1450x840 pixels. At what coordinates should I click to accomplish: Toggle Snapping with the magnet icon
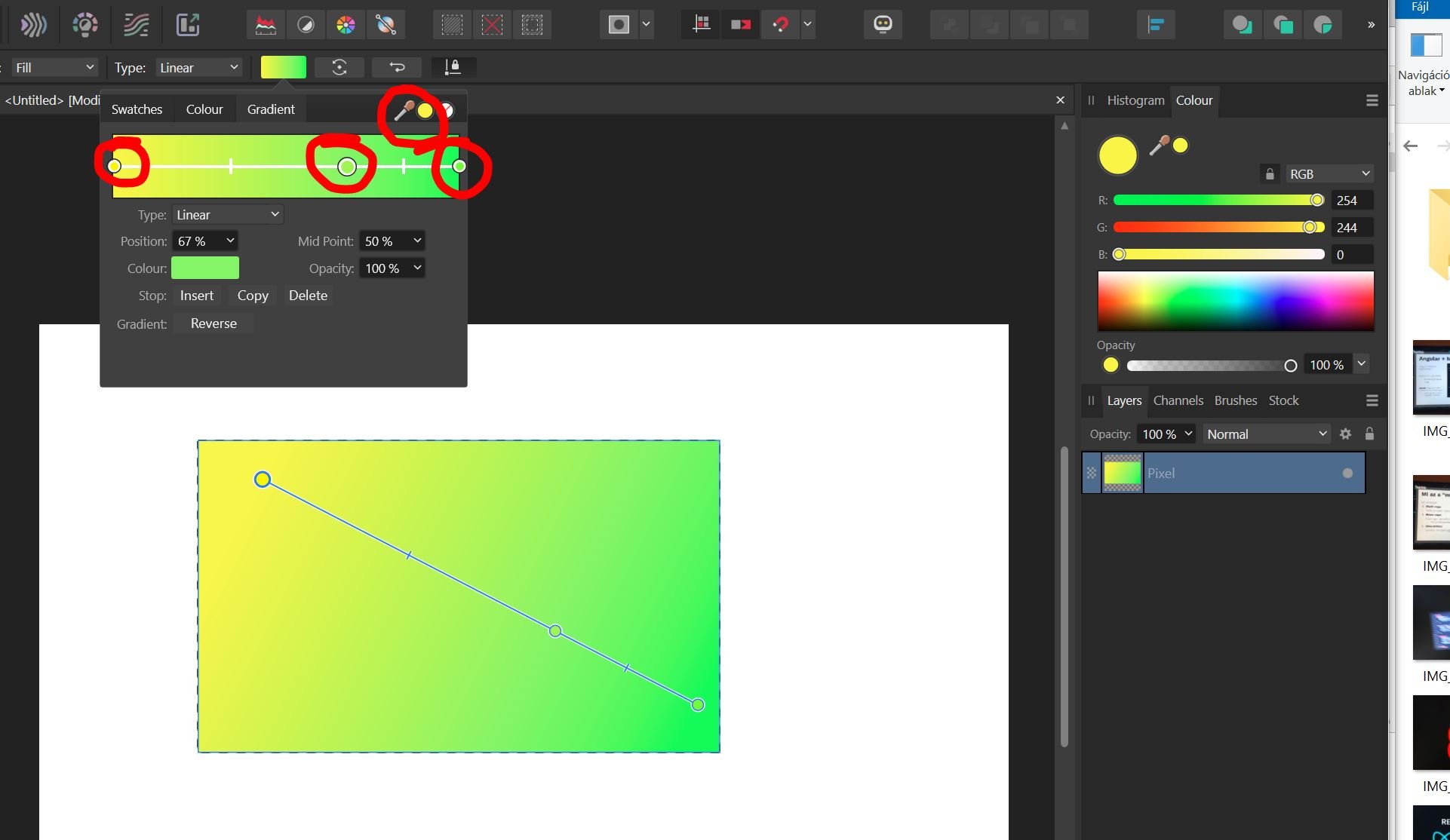pyautogui.click(x=780, y=25)
